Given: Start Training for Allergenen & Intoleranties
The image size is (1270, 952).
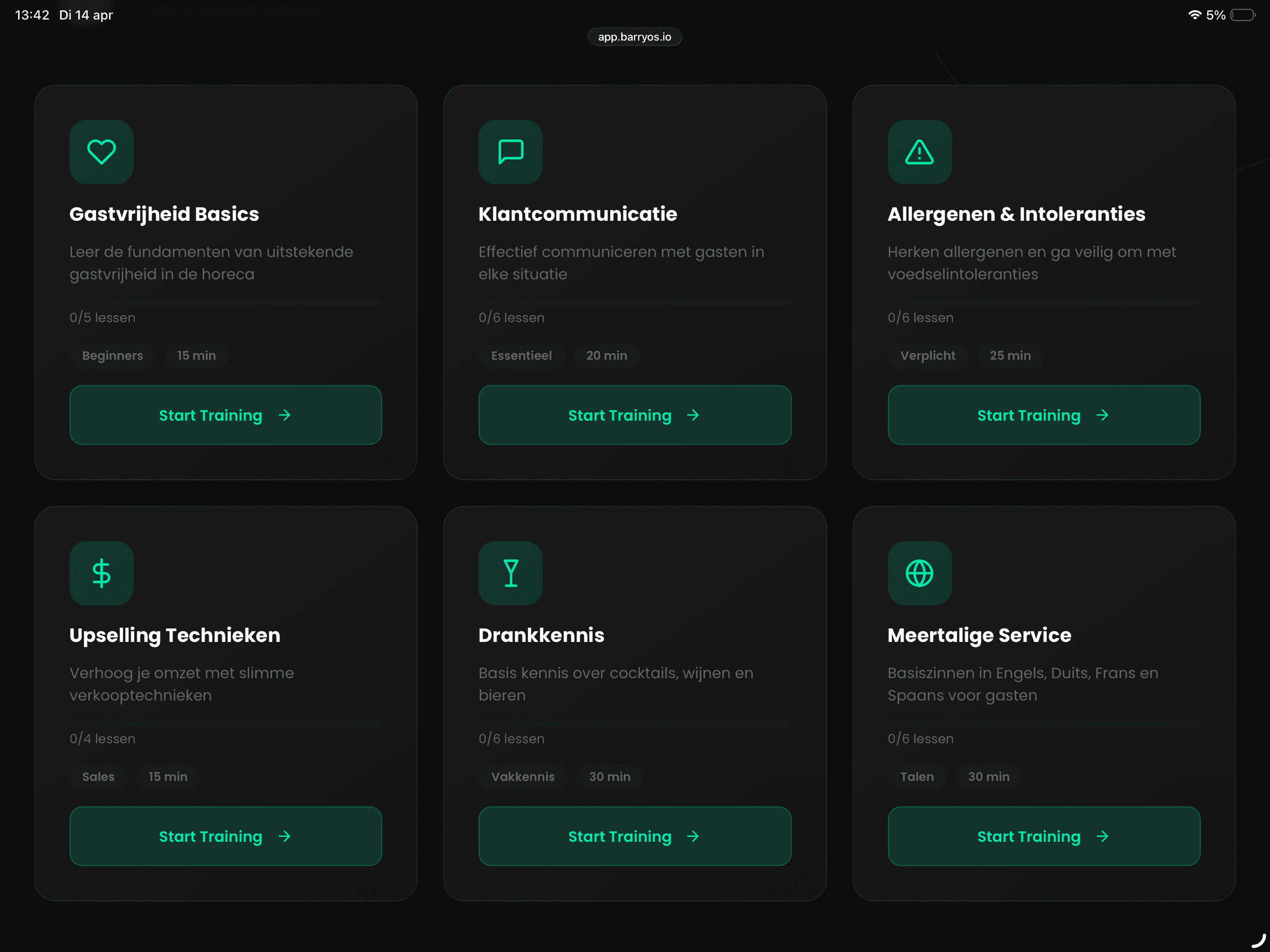Looking at the screenshot, I should (x=1043, y=415).
